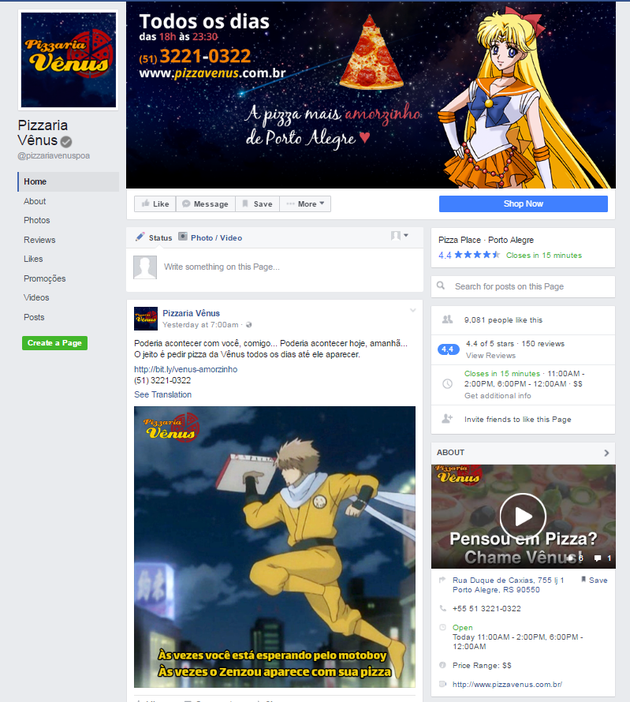Click Invite friends to like this Page

click(x=518, y=419)
